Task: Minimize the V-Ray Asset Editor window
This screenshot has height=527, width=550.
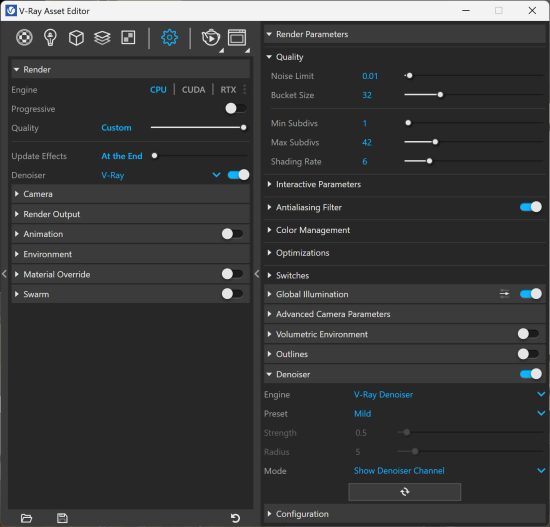Action: click(466, 11)
